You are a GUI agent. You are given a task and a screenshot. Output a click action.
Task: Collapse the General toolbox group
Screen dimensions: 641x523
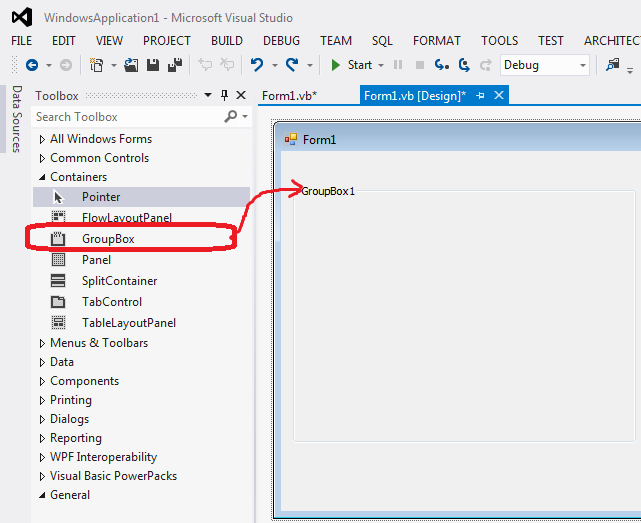point(42,495)
